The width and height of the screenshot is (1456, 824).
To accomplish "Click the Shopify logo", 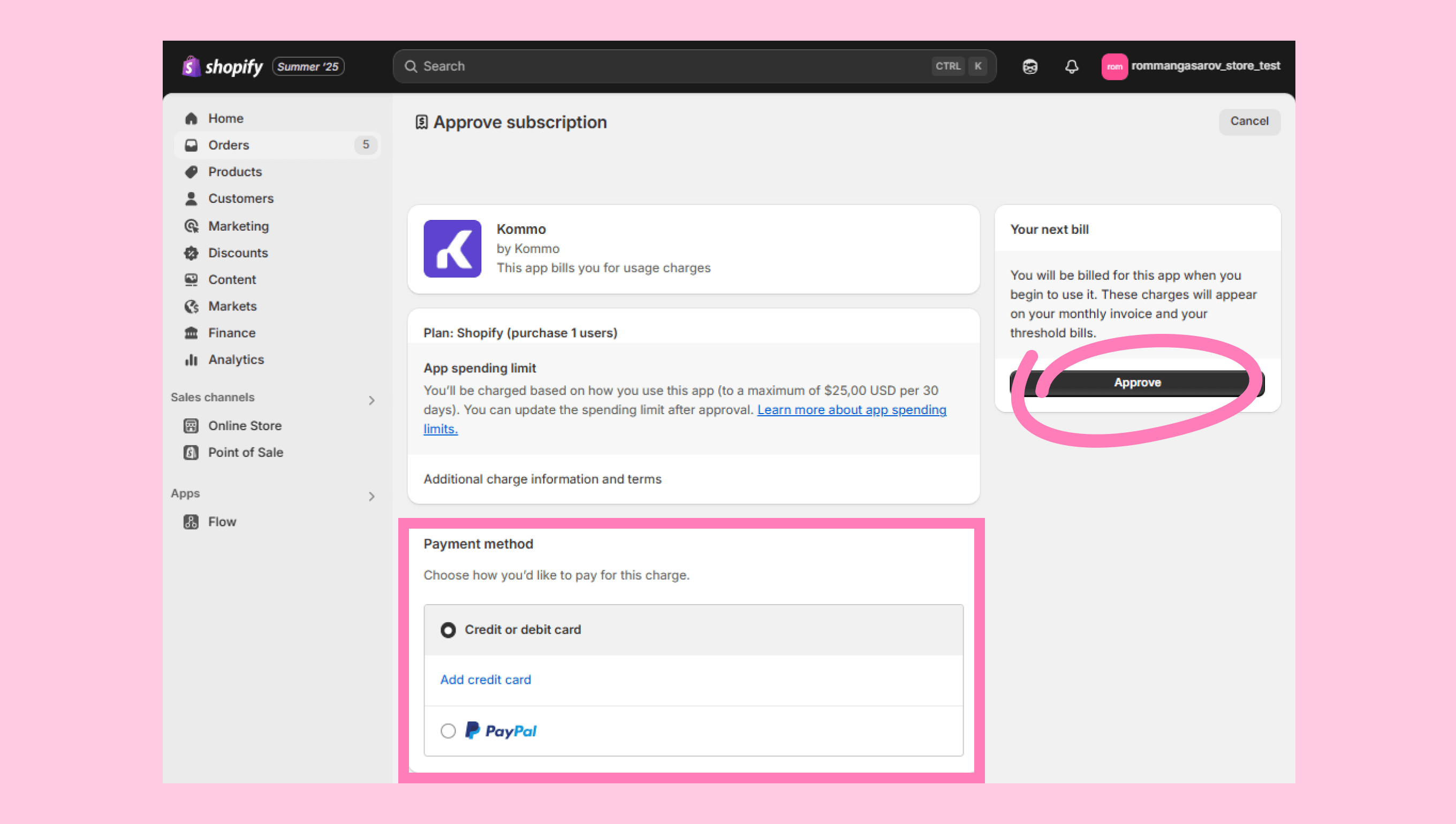I will click(x=223, y=66).
